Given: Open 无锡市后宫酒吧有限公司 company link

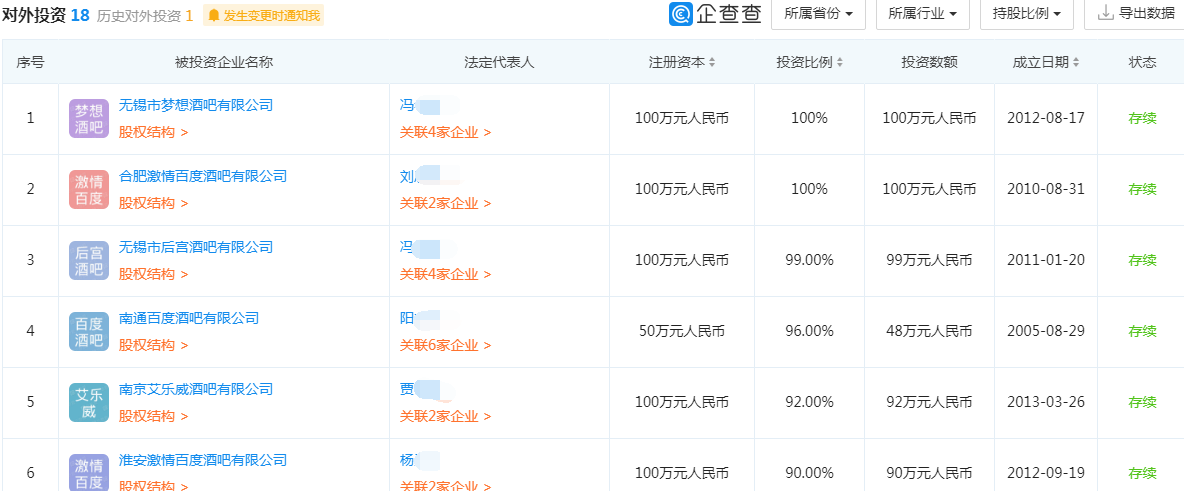Looking at the screenshot, I should 196,247.
